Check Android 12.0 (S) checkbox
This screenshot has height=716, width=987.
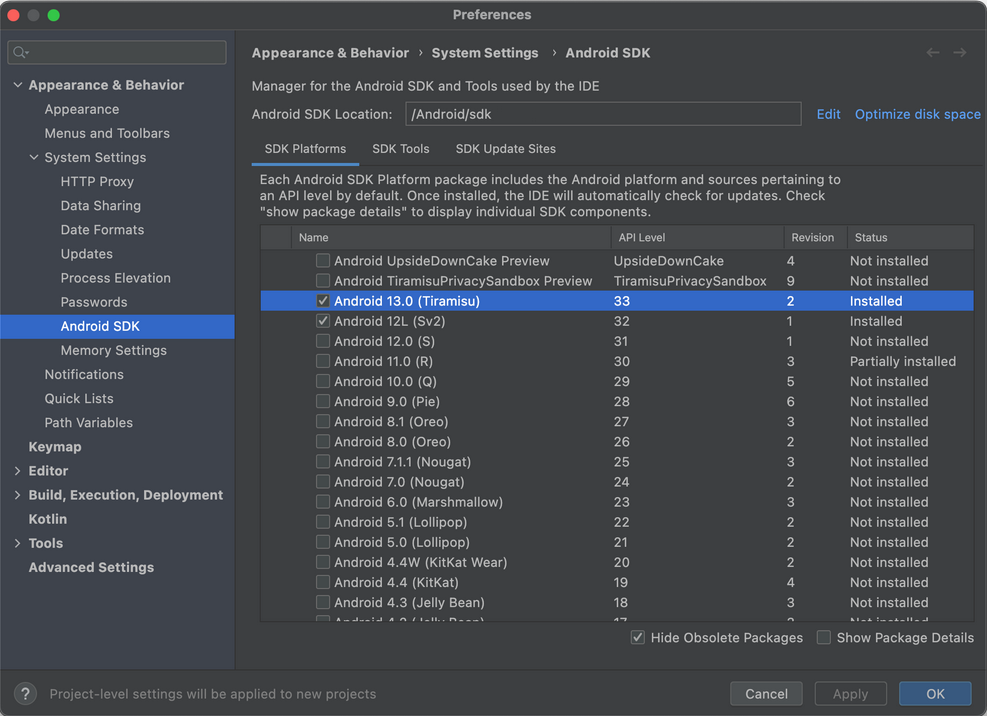coord(323,341)
